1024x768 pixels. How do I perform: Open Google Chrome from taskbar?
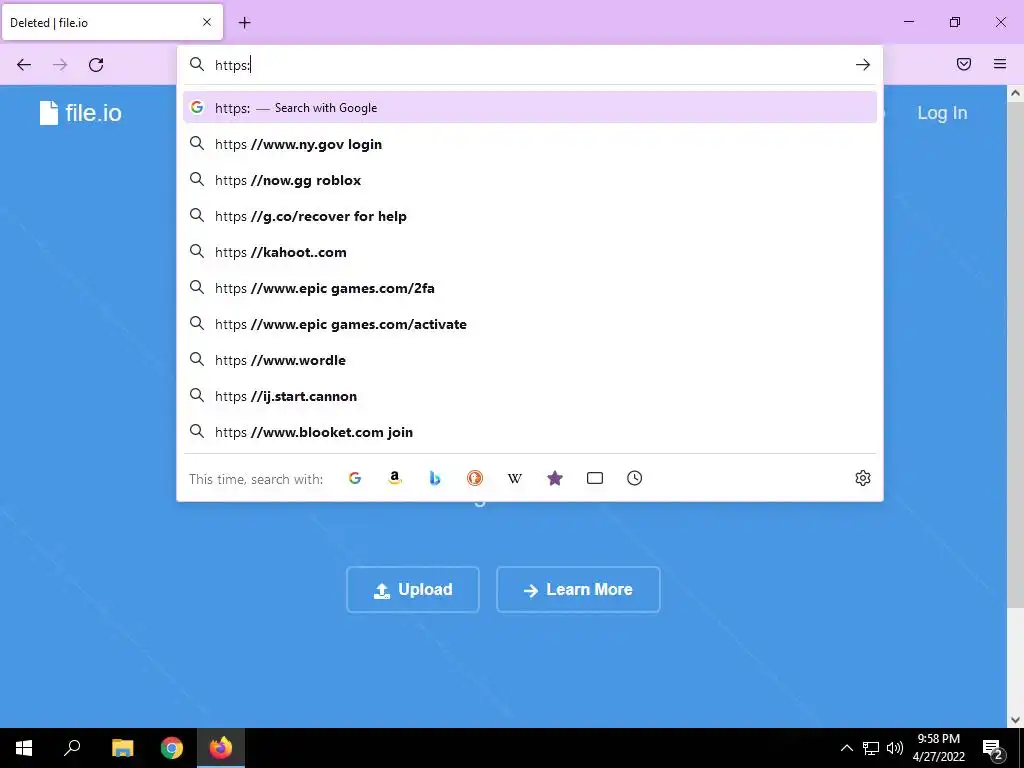(x=172, y=748)
